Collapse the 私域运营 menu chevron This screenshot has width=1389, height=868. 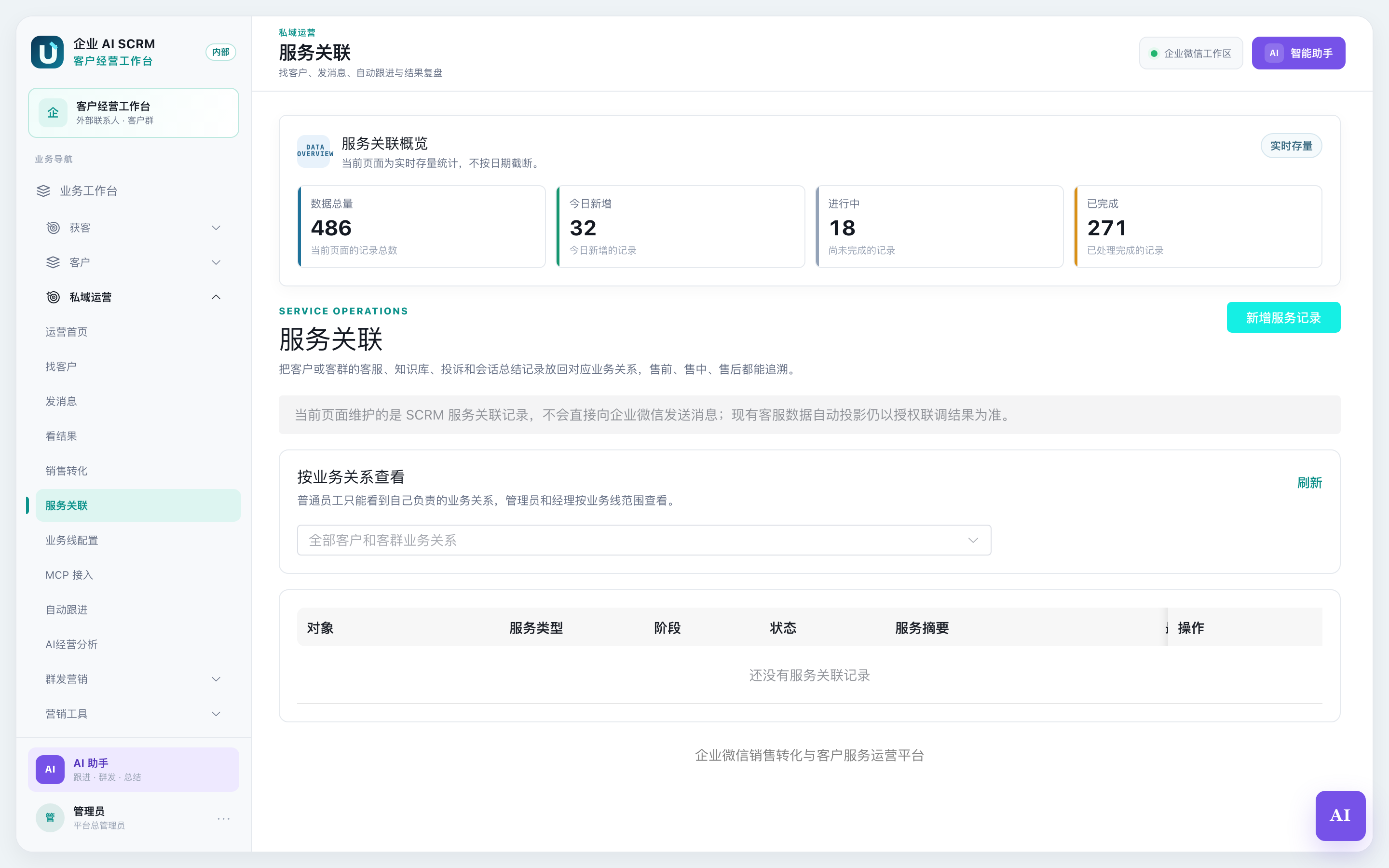(216, 297)
